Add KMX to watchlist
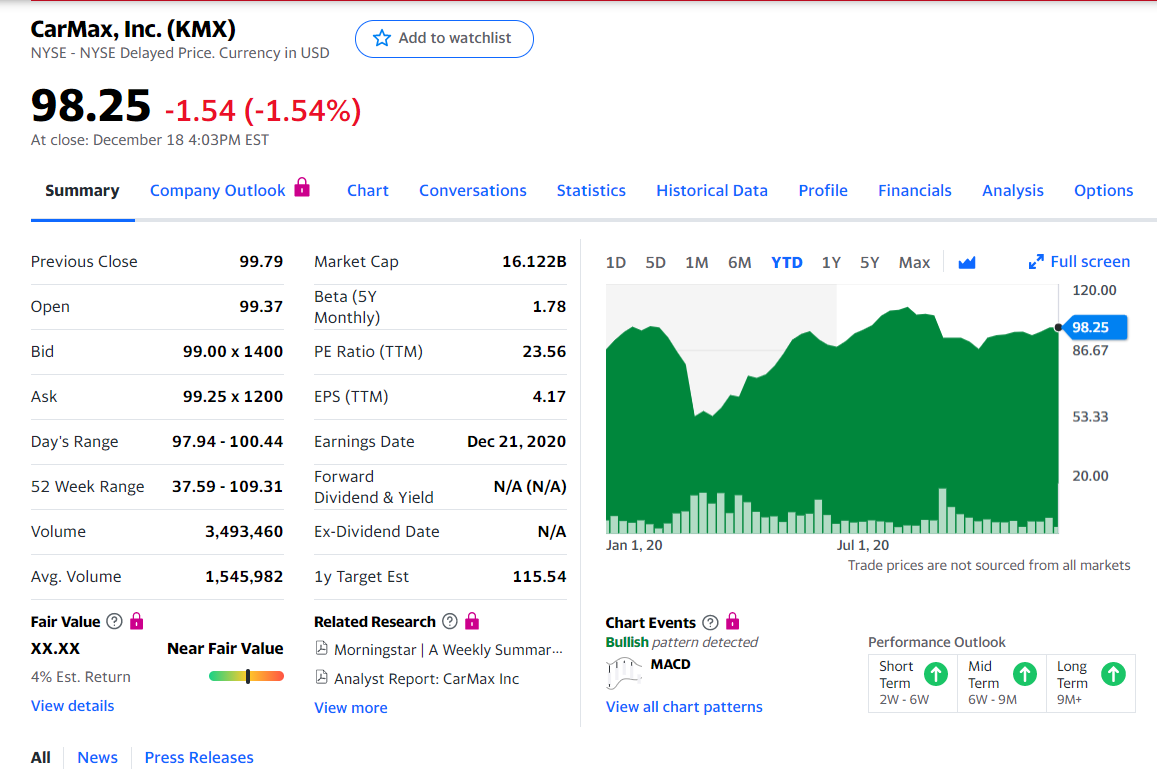This screenshot has width=1157, height=772. tap(444, 38)
